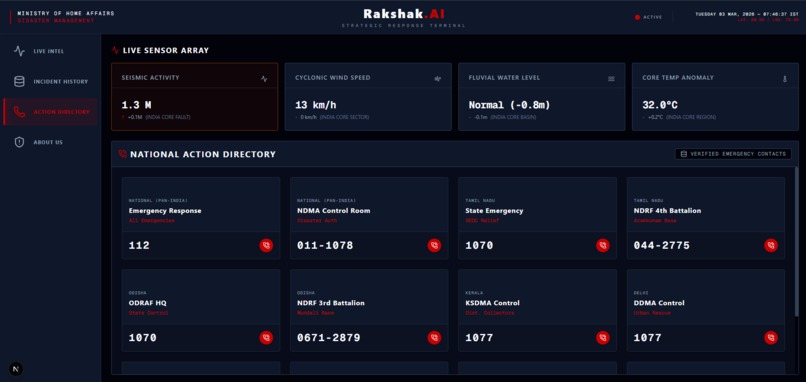
Task: Click the KSDMA Control card title
Action: 492,303
